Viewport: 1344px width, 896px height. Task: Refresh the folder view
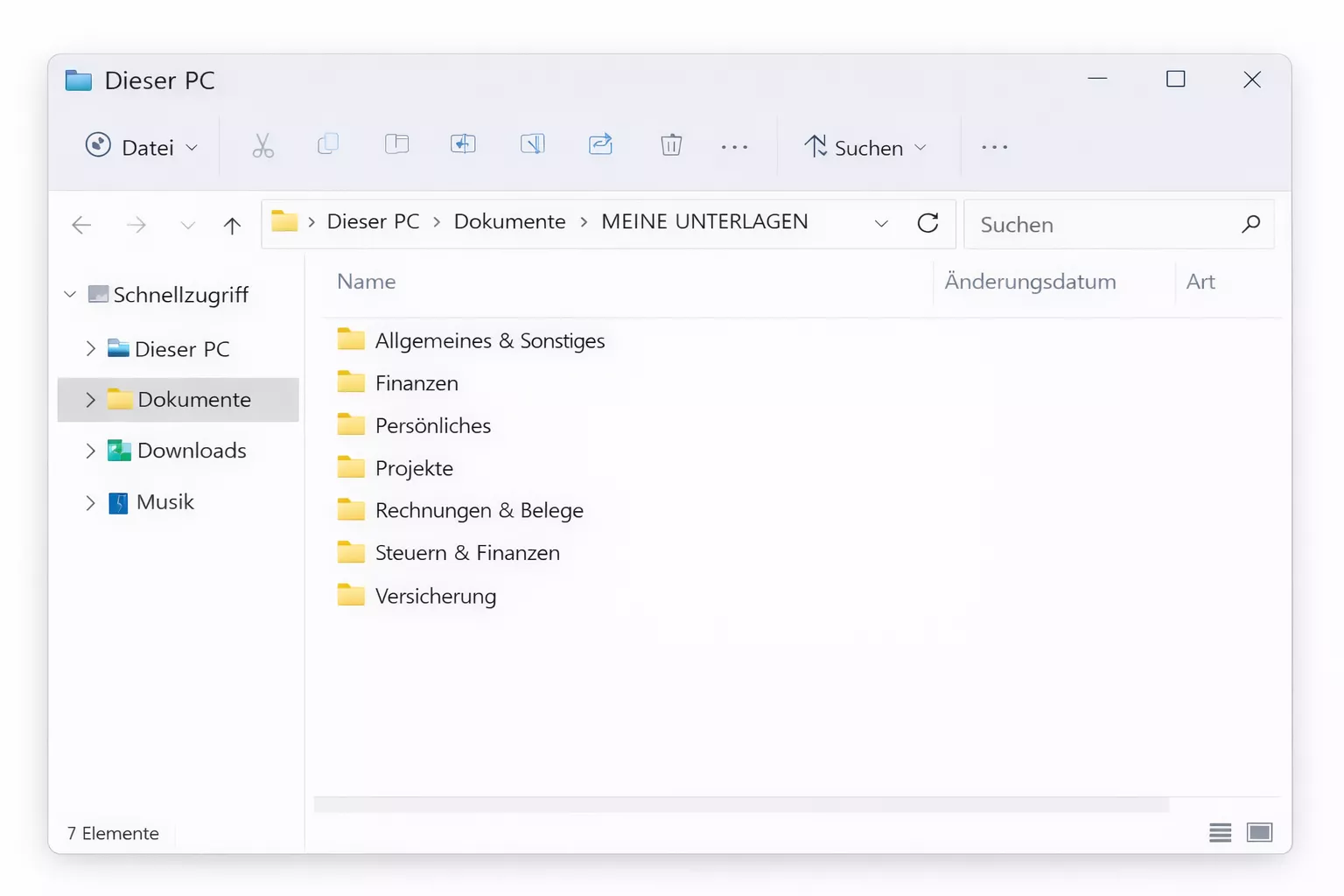tap(928, 224)
